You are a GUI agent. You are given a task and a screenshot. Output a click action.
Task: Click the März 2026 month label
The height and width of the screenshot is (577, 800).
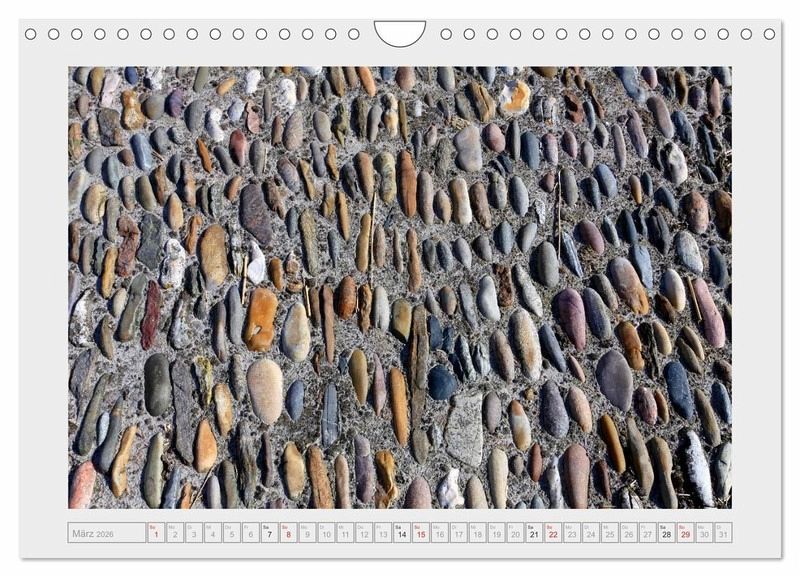pos(93,534)
